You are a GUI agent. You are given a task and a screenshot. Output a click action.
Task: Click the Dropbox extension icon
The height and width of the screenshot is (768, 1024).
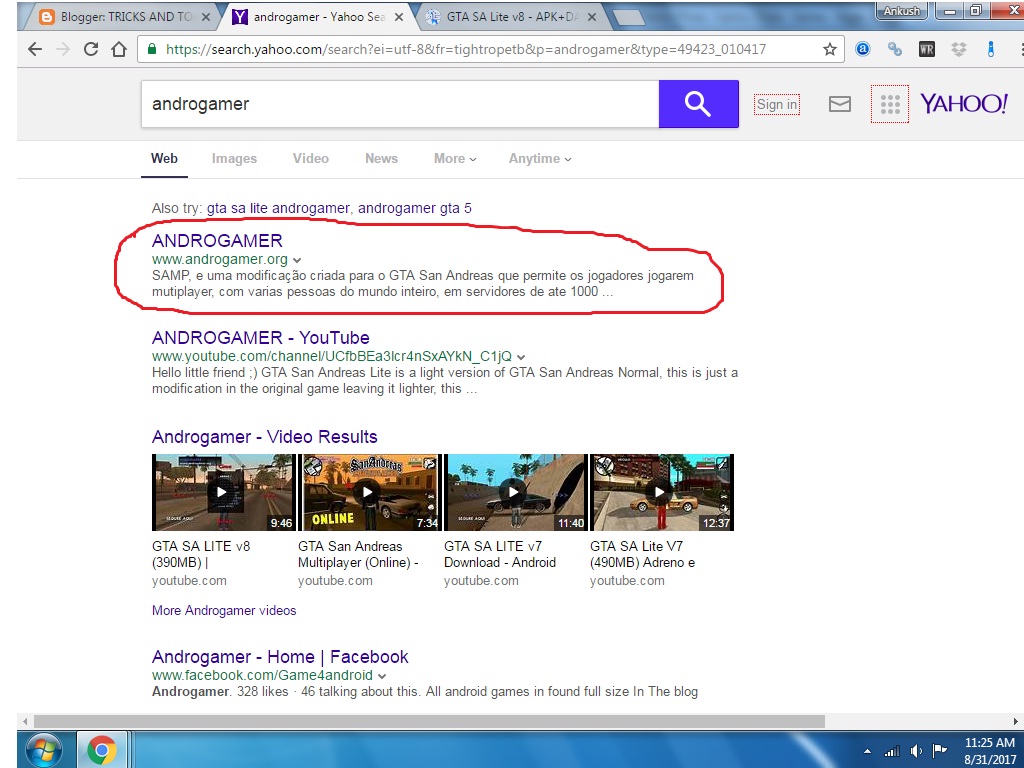(x=958, y=49)
